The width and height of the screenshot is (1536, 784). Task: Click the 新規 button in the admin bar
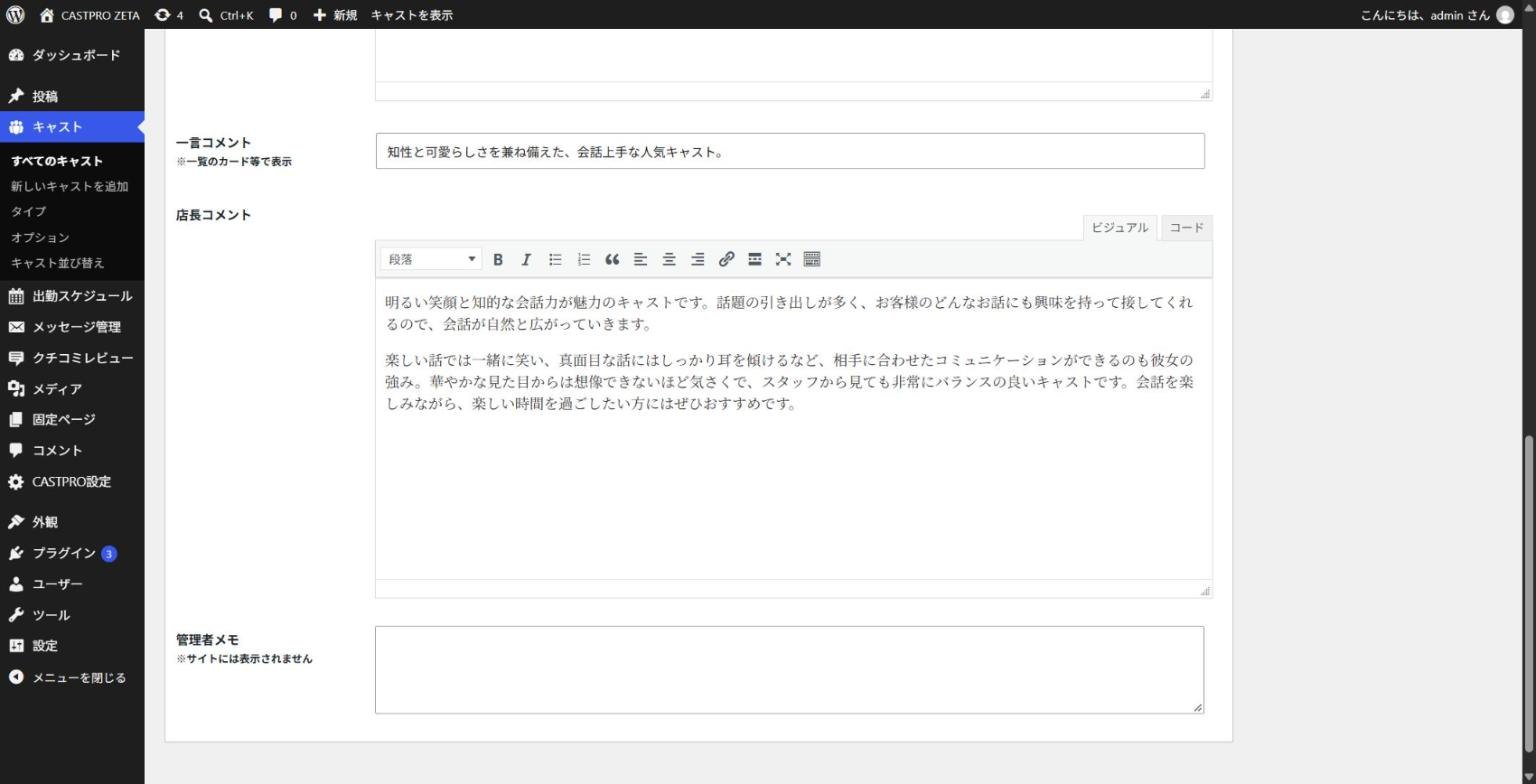(335, 15)
